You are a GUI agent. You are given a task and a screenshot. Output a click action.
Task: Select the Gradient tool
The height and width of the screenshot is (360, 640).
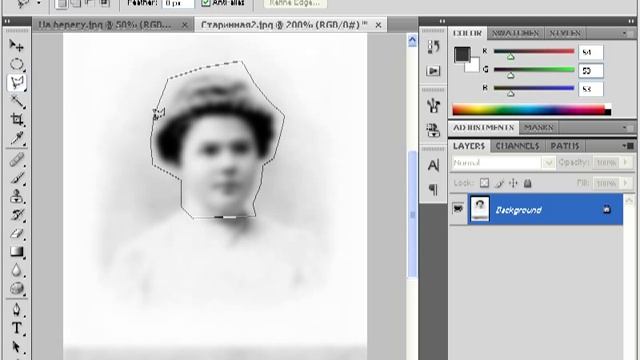click(x=16, y=252)
